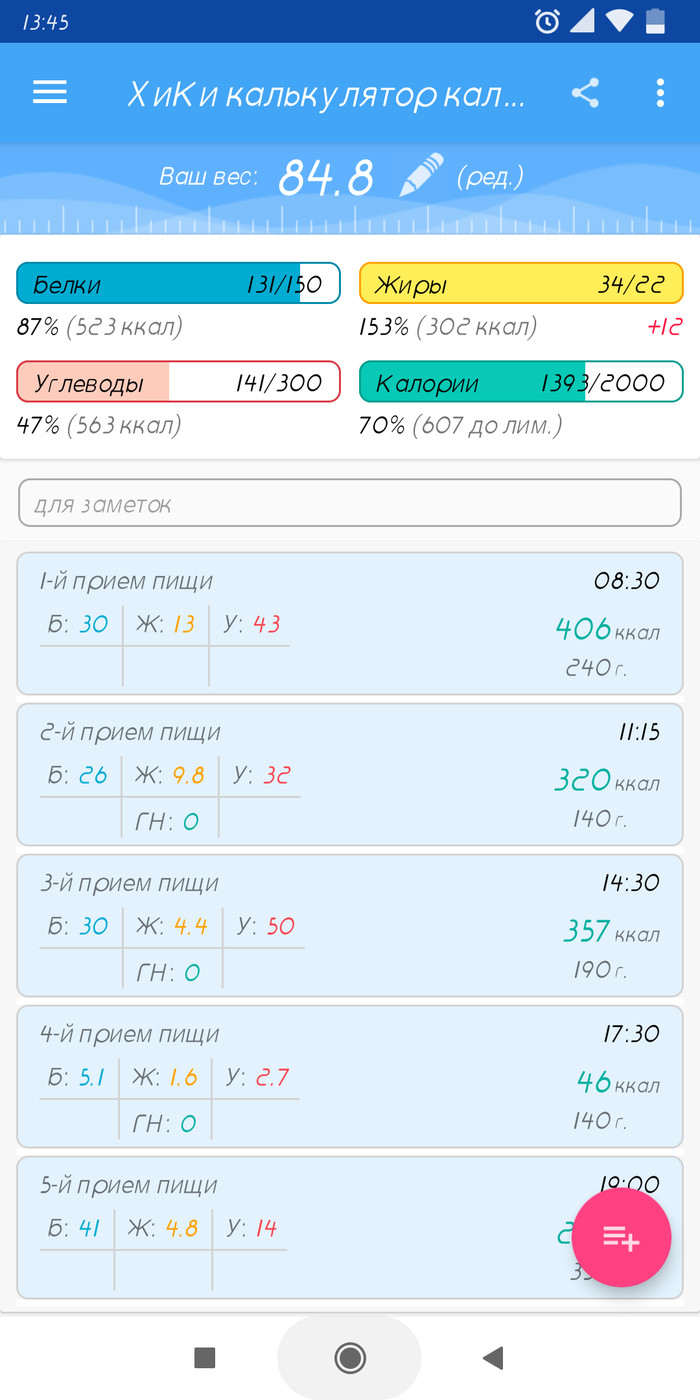Viewport: 700px width, 1400px height.
Task: Tap the Жиры fat progress bar
Action: [521, 284]
